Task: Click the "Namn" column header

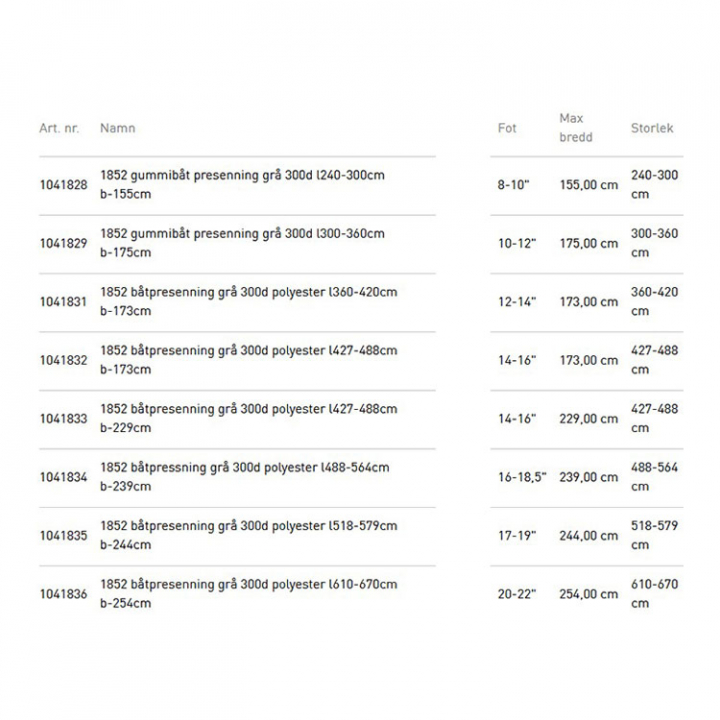Action: pyautogui.click(x=117, y=128)
